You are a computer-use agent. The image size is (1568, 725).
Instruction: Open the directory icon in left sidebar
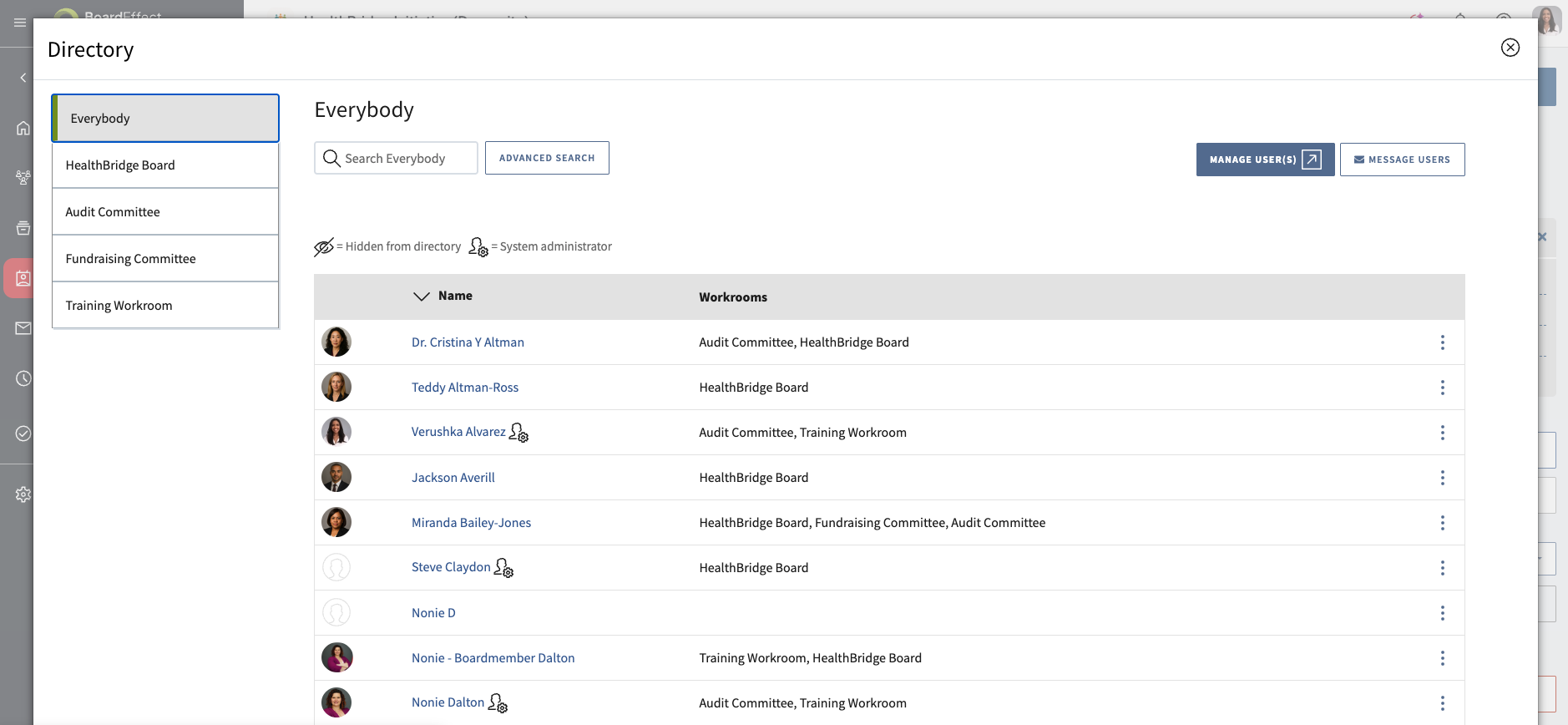[23, 278]
